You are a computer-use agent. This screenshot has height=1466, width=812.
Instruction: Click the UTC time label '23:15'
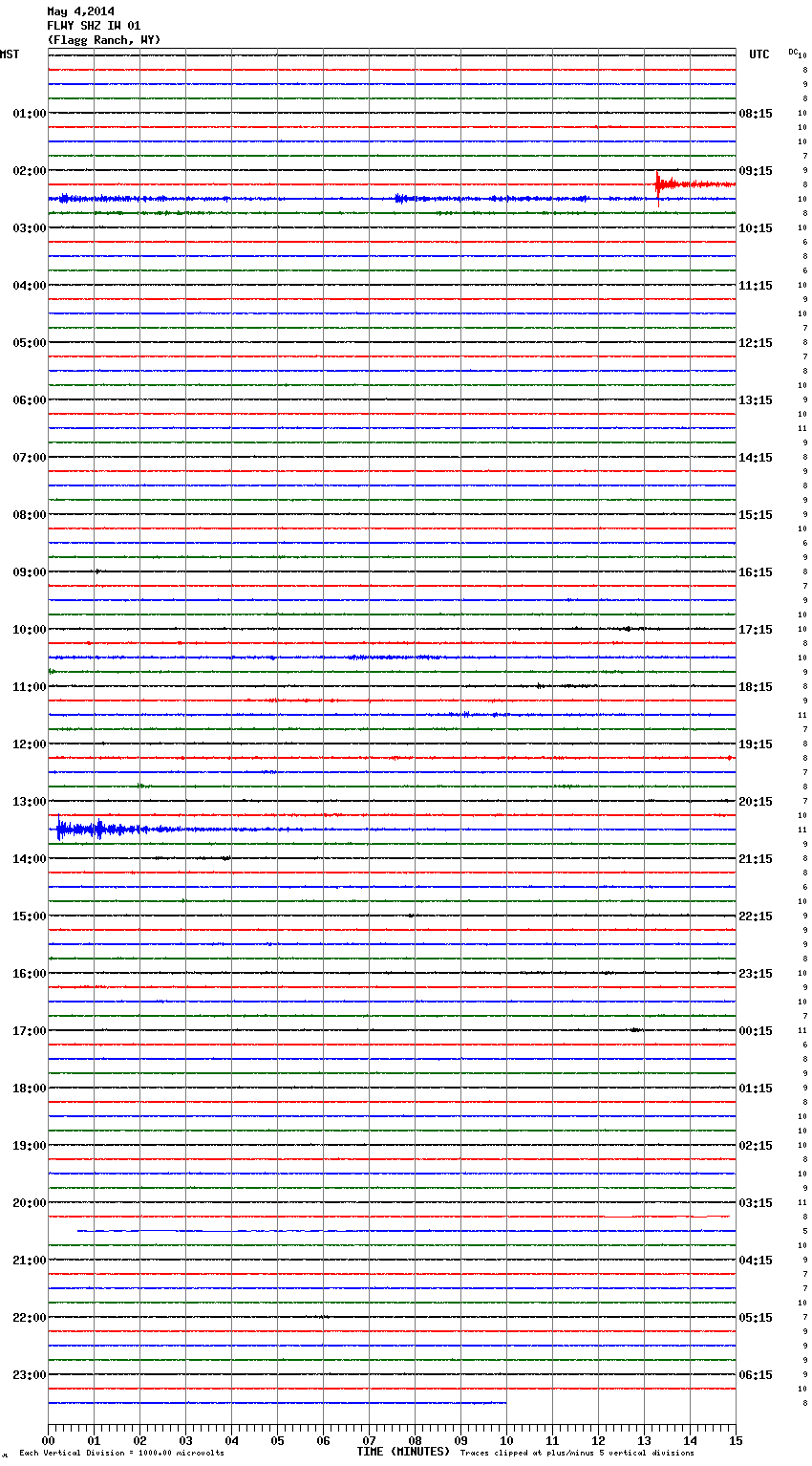[x=756, y=974]
